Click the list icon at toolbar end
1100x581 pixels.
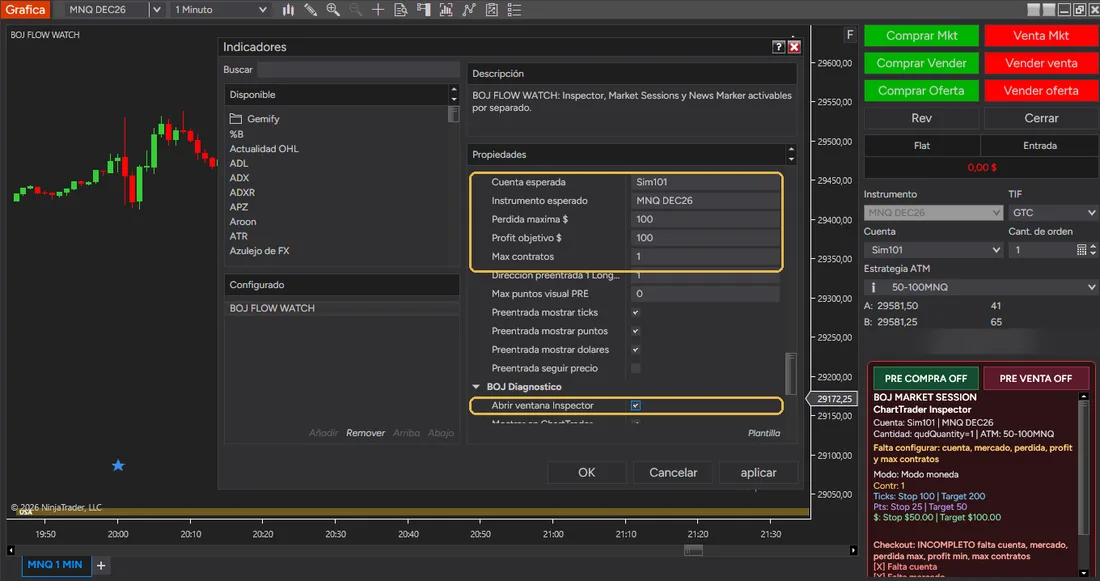click(x=514, y=10)
